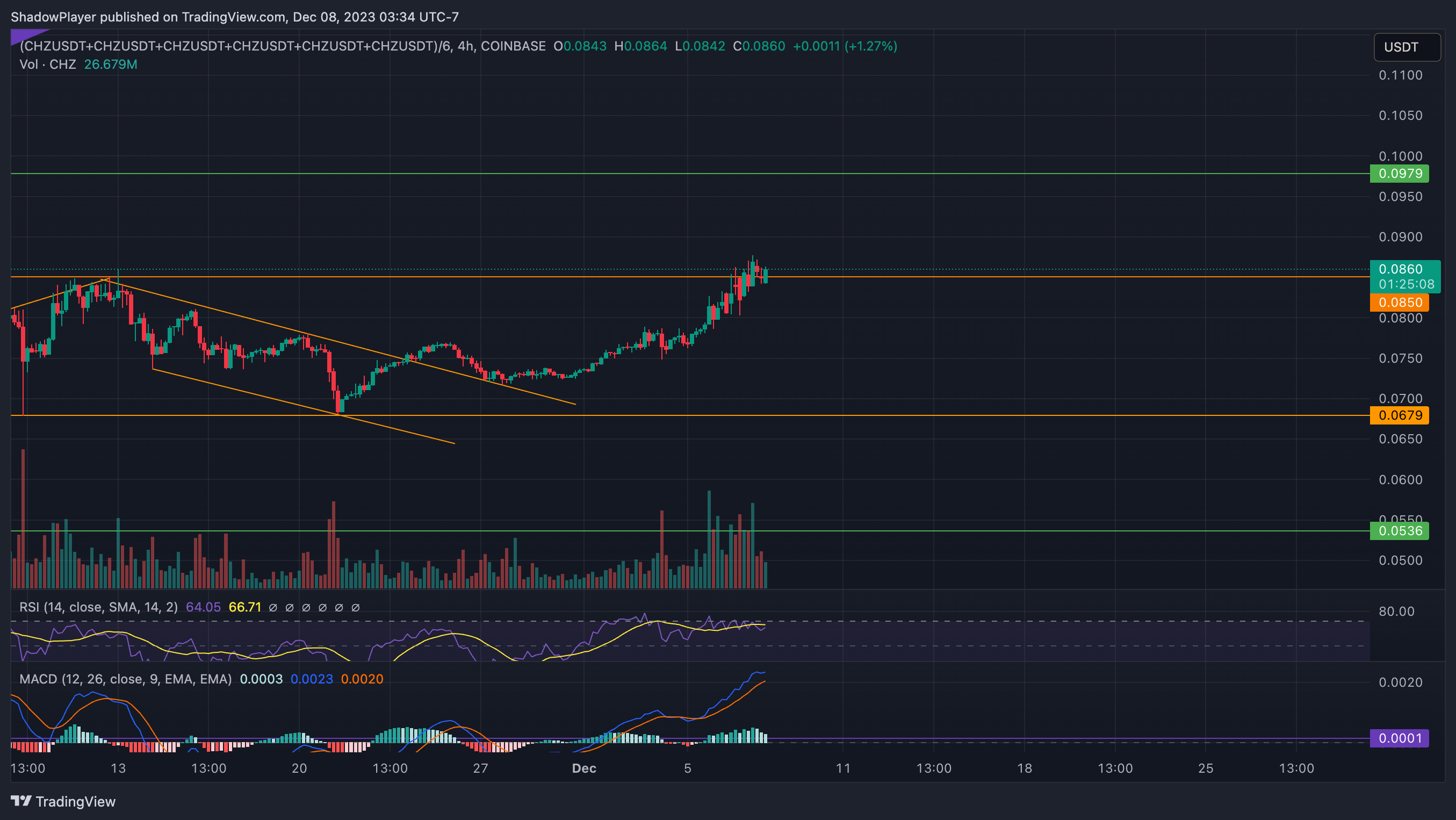Click the orange MACD signal value 0.0020
The image size is (1456, 820).
pos(362,679)
